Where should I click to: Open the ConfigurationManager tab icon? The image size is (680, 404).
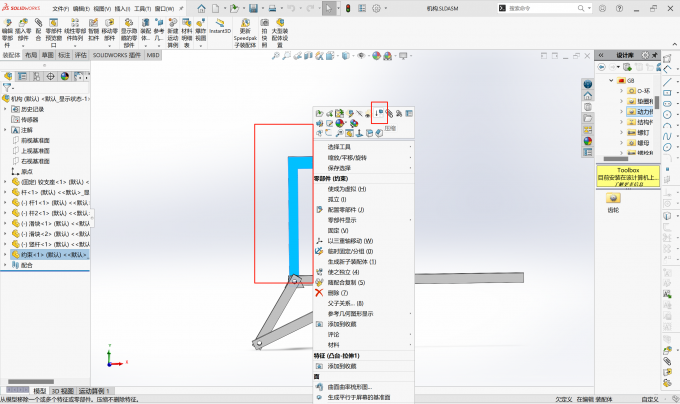(x=36, y=76)
